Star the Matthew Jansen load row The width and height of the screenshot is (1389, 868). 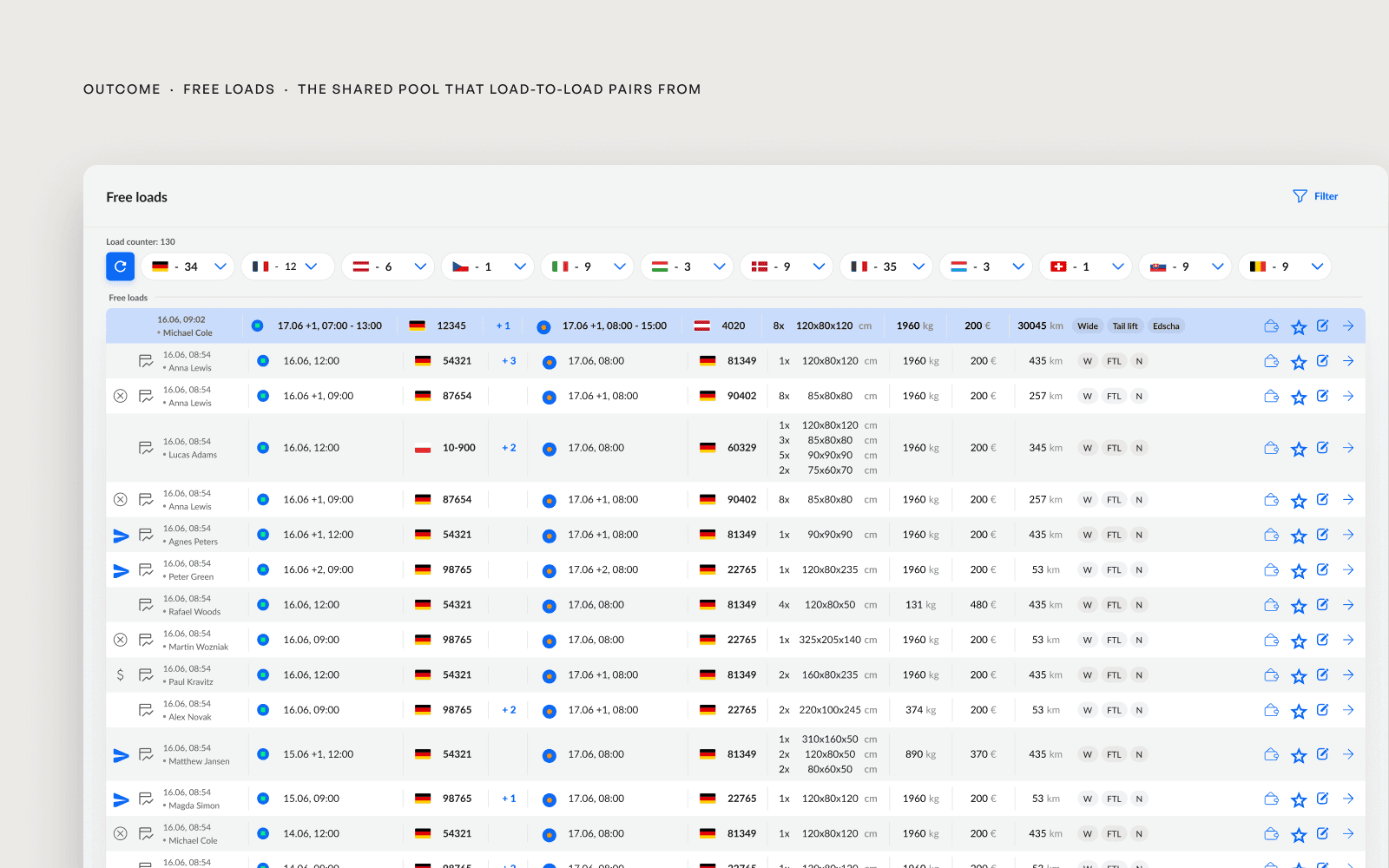click(x=1299, y=755)
